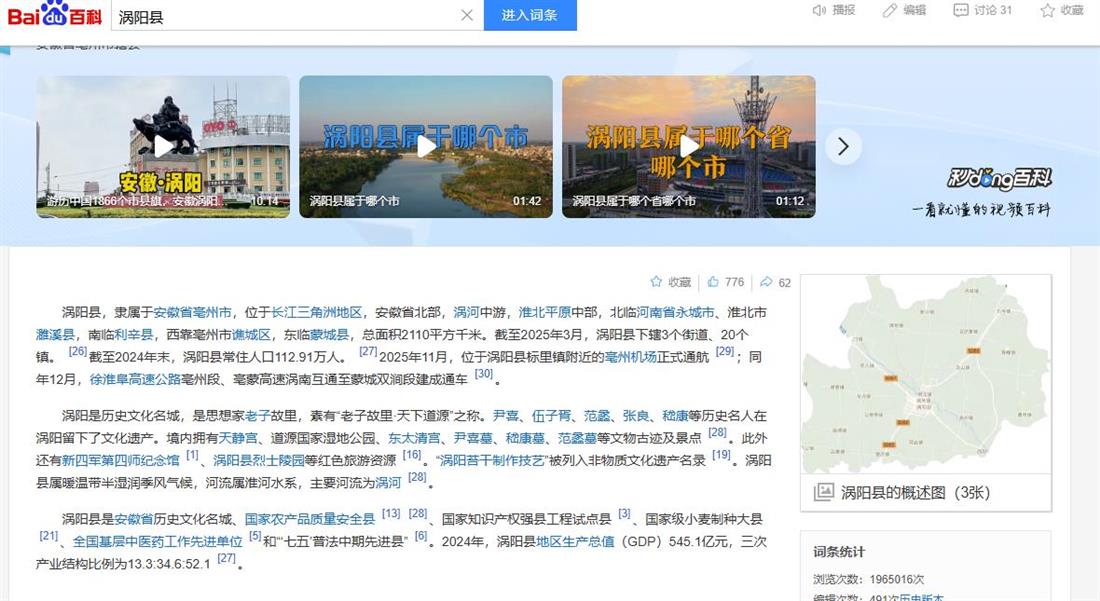Viewport: 1100px width, 601px height.
Task: Open the 编辑 pencil edit icon
Action: [890, 10]
